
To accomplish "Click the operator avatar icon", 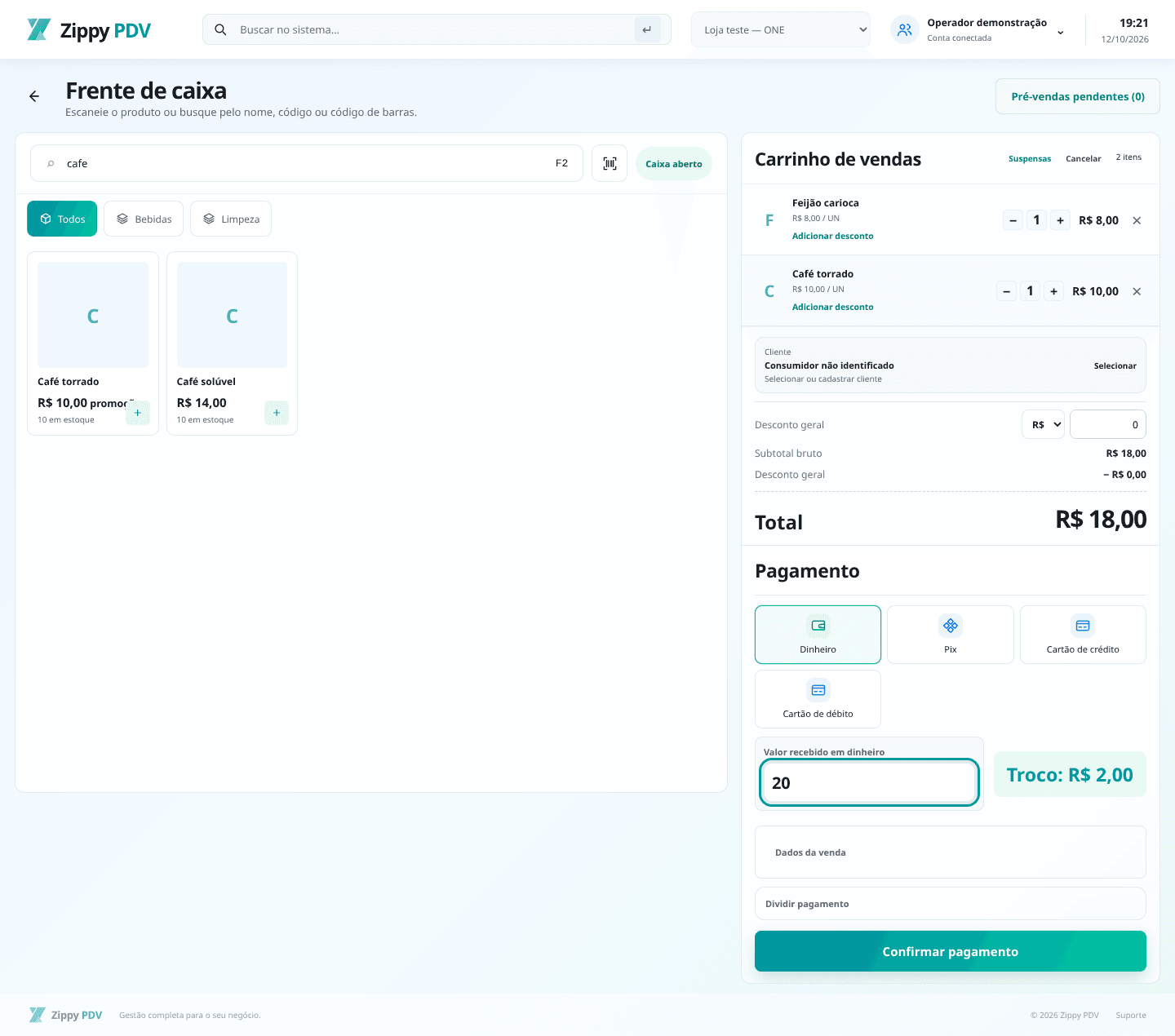I will [904, 30].
